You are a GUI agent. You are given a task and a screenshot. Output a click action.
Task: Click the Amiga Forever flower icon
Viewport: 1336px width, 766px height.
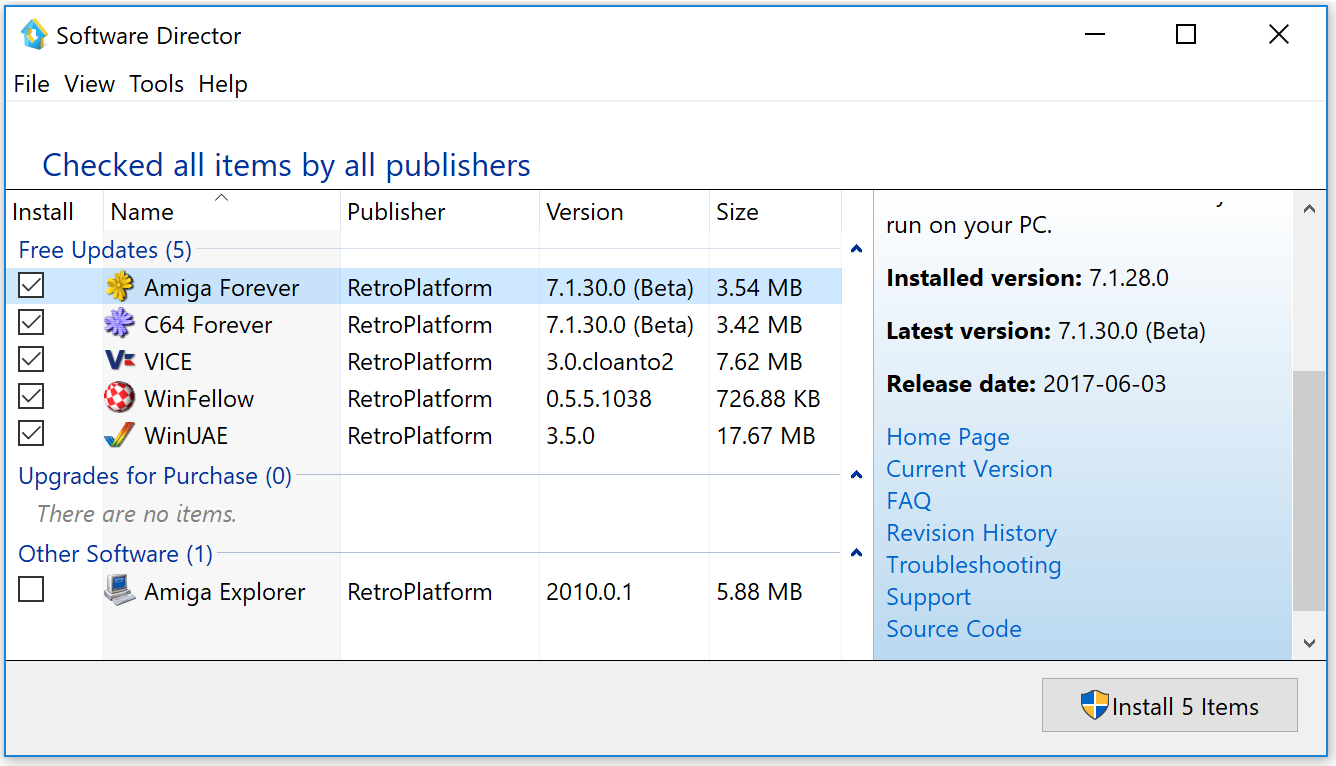[120, 287]
